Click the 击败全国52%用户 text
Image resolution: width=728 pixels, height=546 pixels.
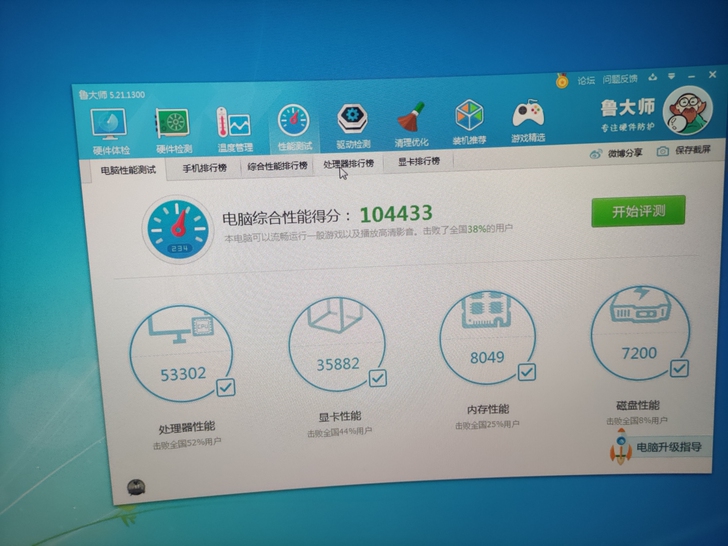[x=187, y=443]
